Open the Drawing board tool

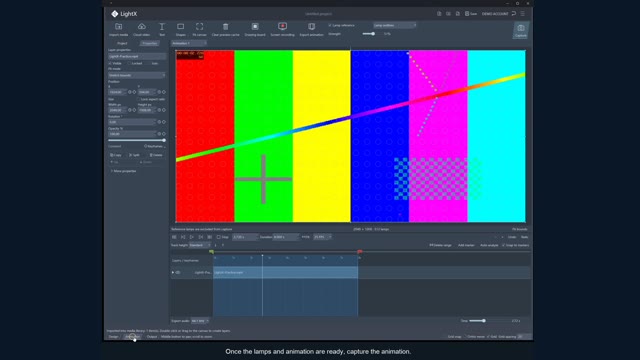pyautogui.click(x=255, y=29)
